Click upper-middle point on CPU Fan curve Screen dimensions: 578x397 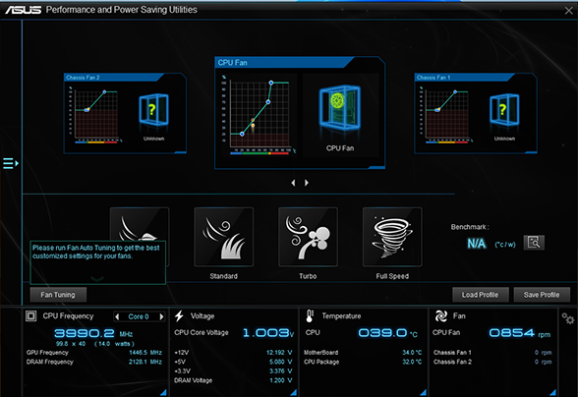[x=268, y=101]
